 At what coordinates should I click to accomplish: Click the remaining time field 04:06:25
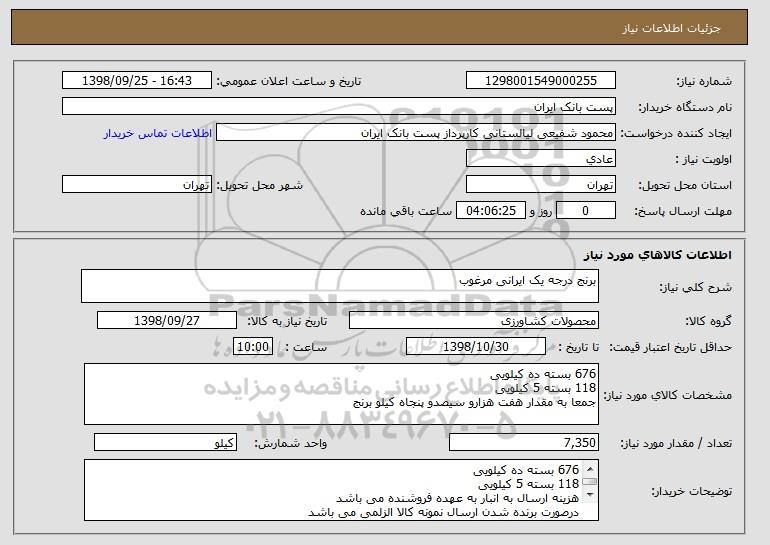491,211
